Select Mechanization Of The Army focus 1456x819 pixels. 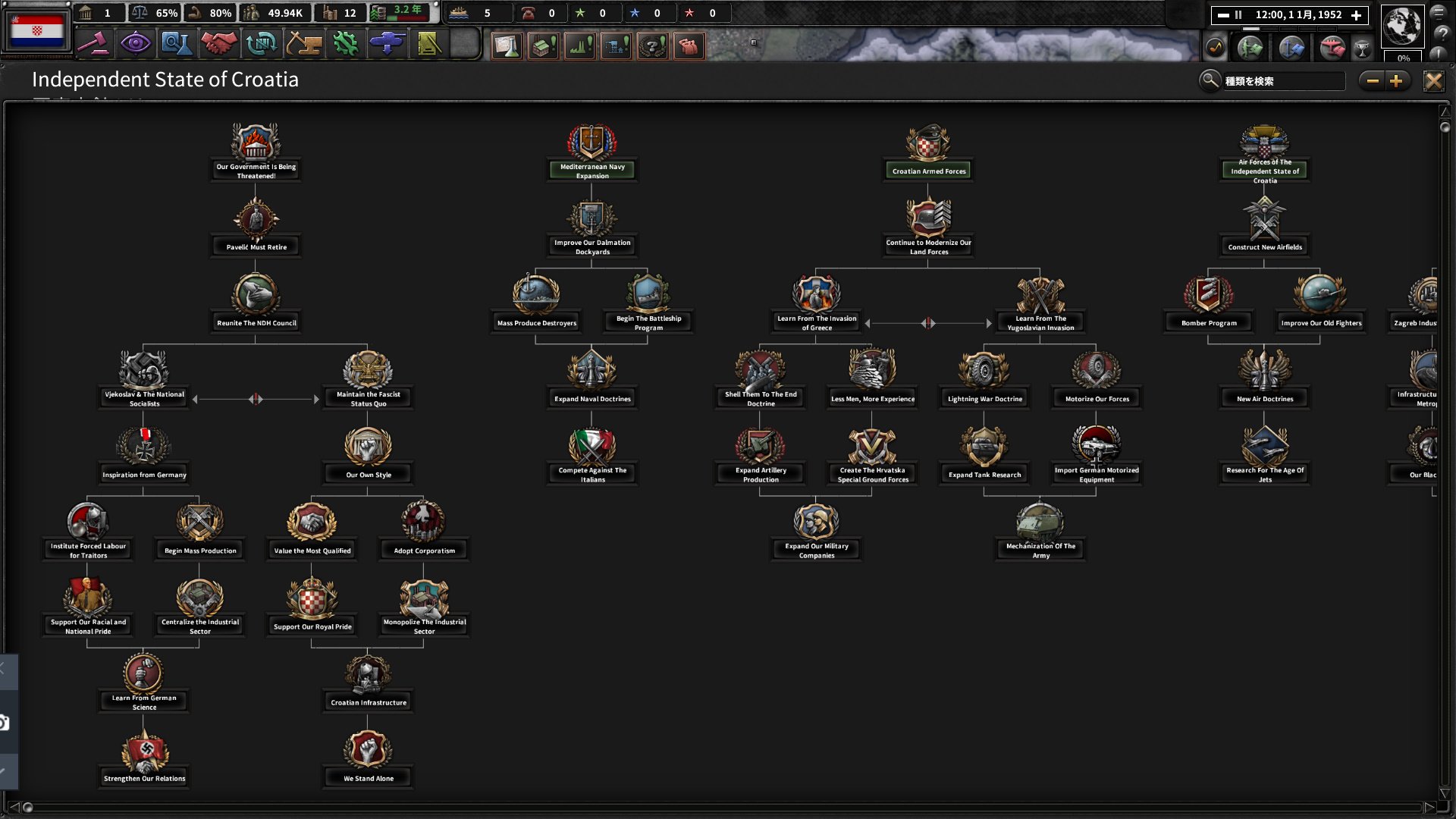click(x=1040, y=530)
